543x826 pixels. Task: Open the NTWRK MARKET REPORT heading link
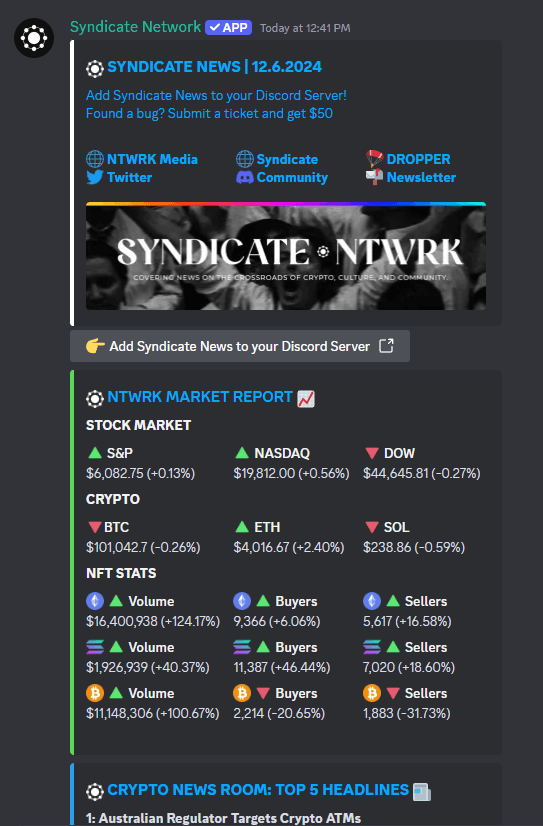click(200, 397)
